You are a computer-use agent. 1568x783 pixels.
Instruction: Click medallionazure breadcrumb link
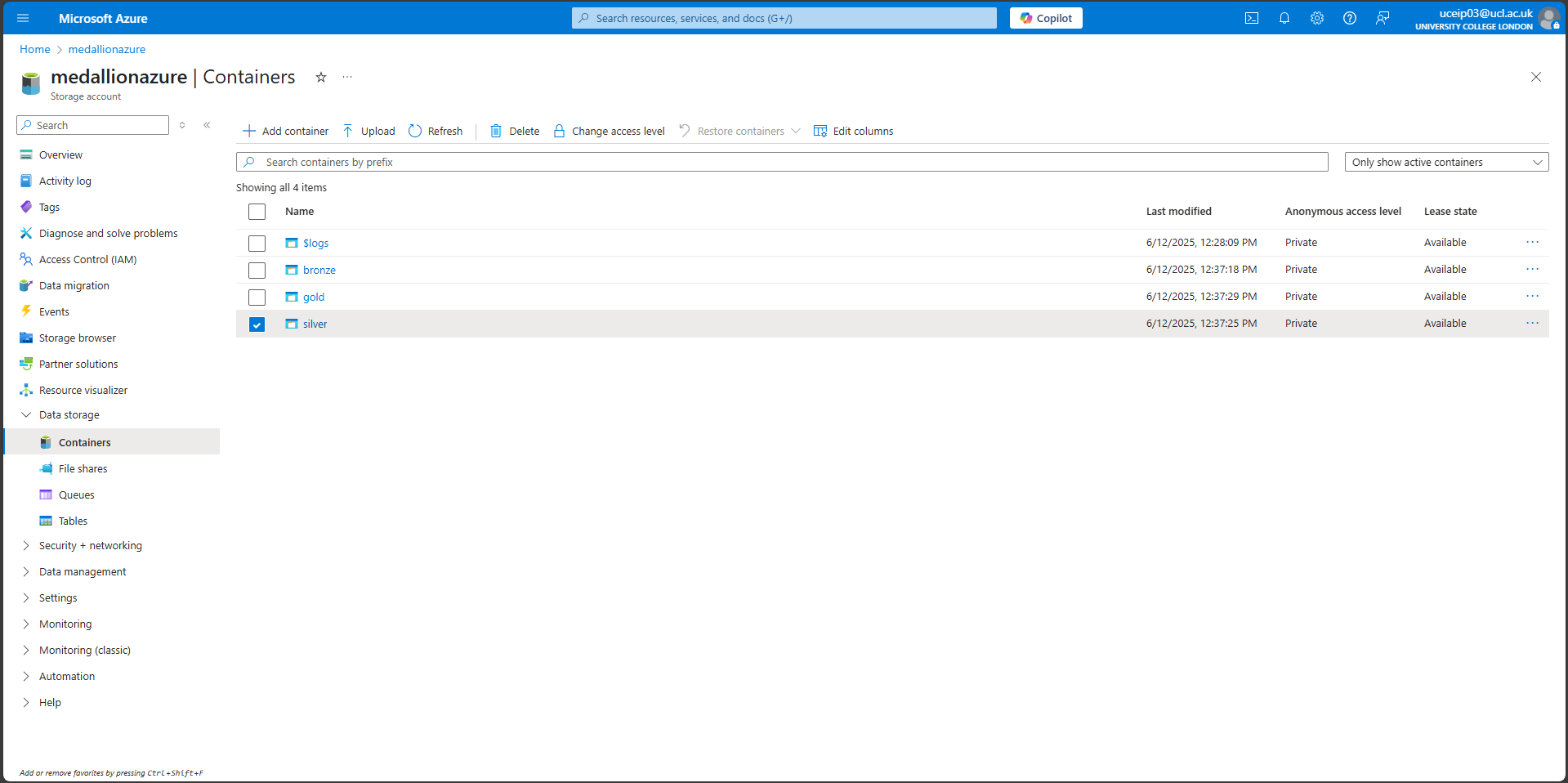tap(107, 49)
